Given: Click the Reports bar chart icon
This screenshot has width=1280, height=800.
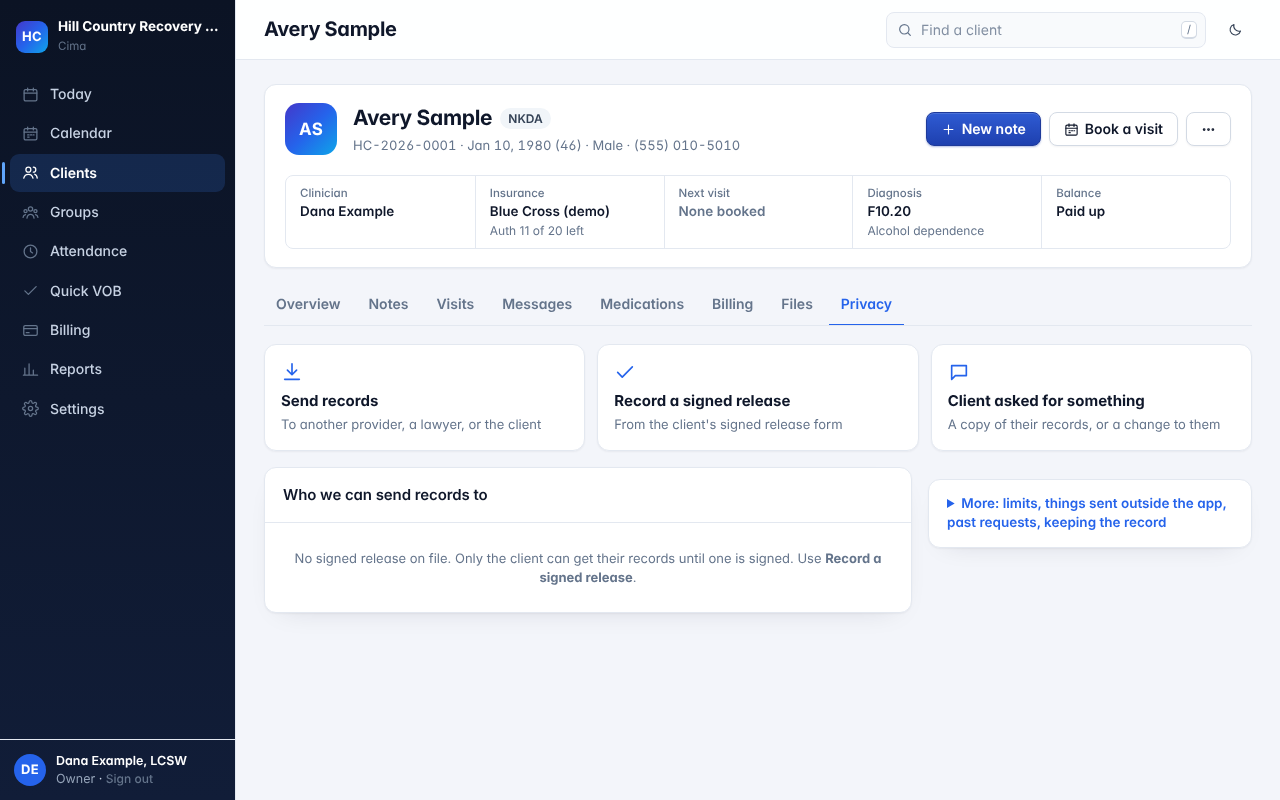Looking at the screenshot, I should click(30, 369).
